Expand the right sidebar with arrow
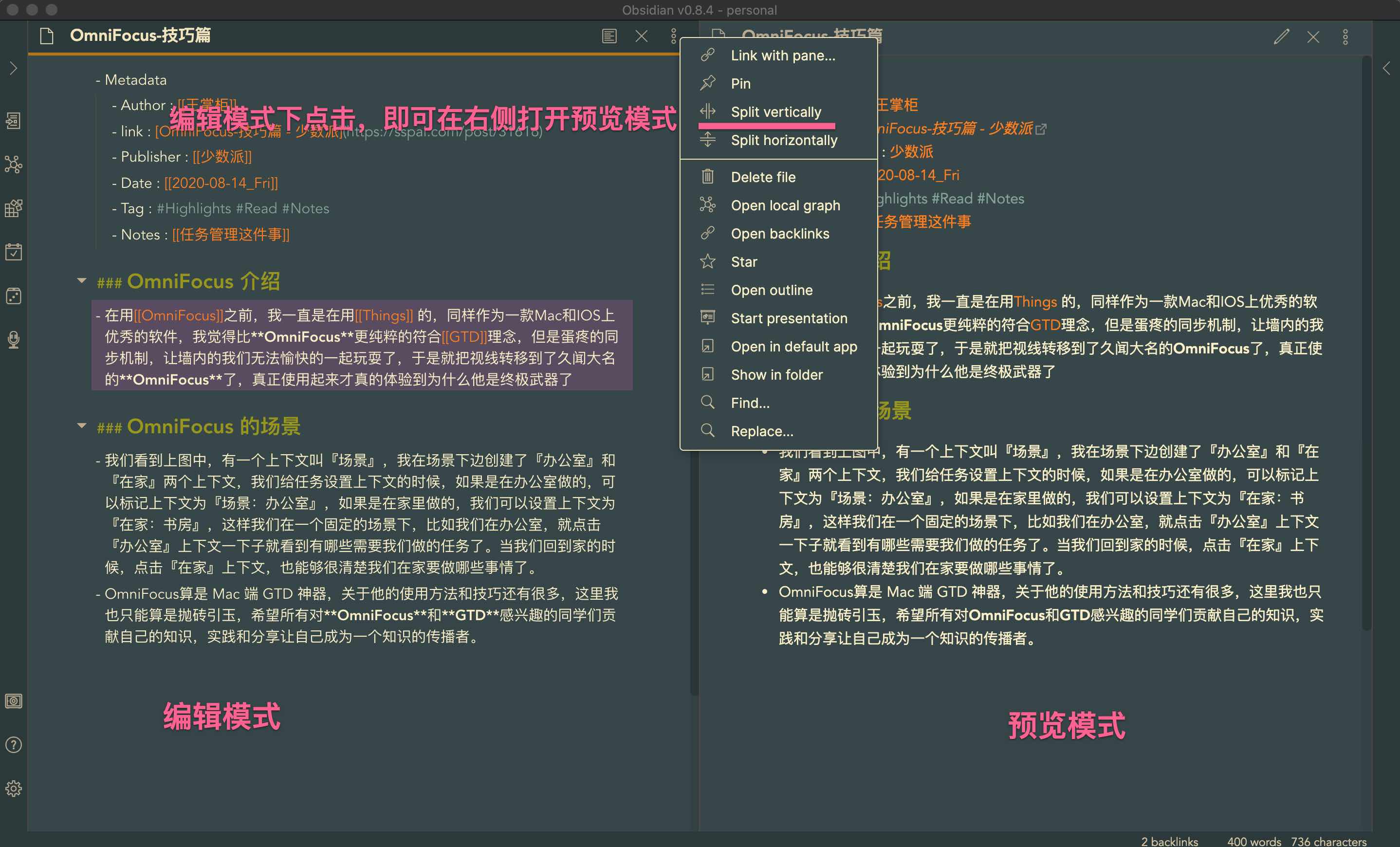The image size is (1400, 847). coord(1386,68)
